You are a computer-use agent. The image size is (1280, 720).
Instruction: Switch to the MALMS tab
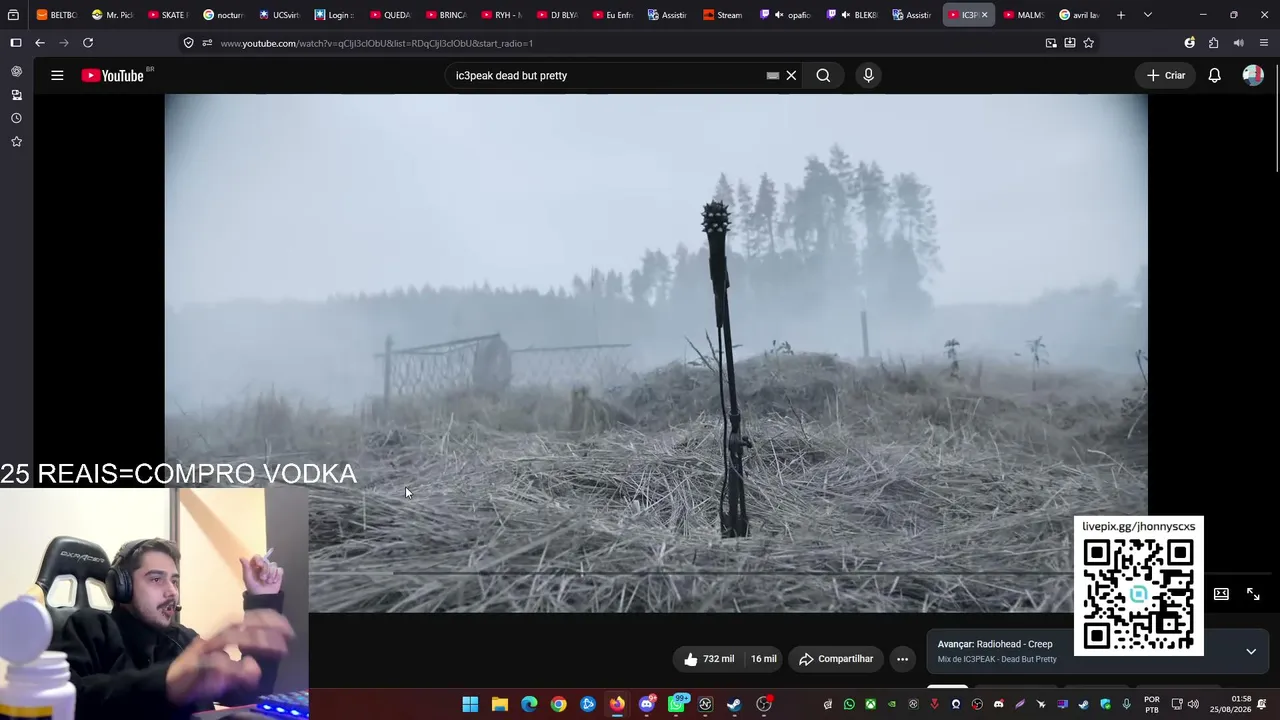click(x=1024, y=15)
